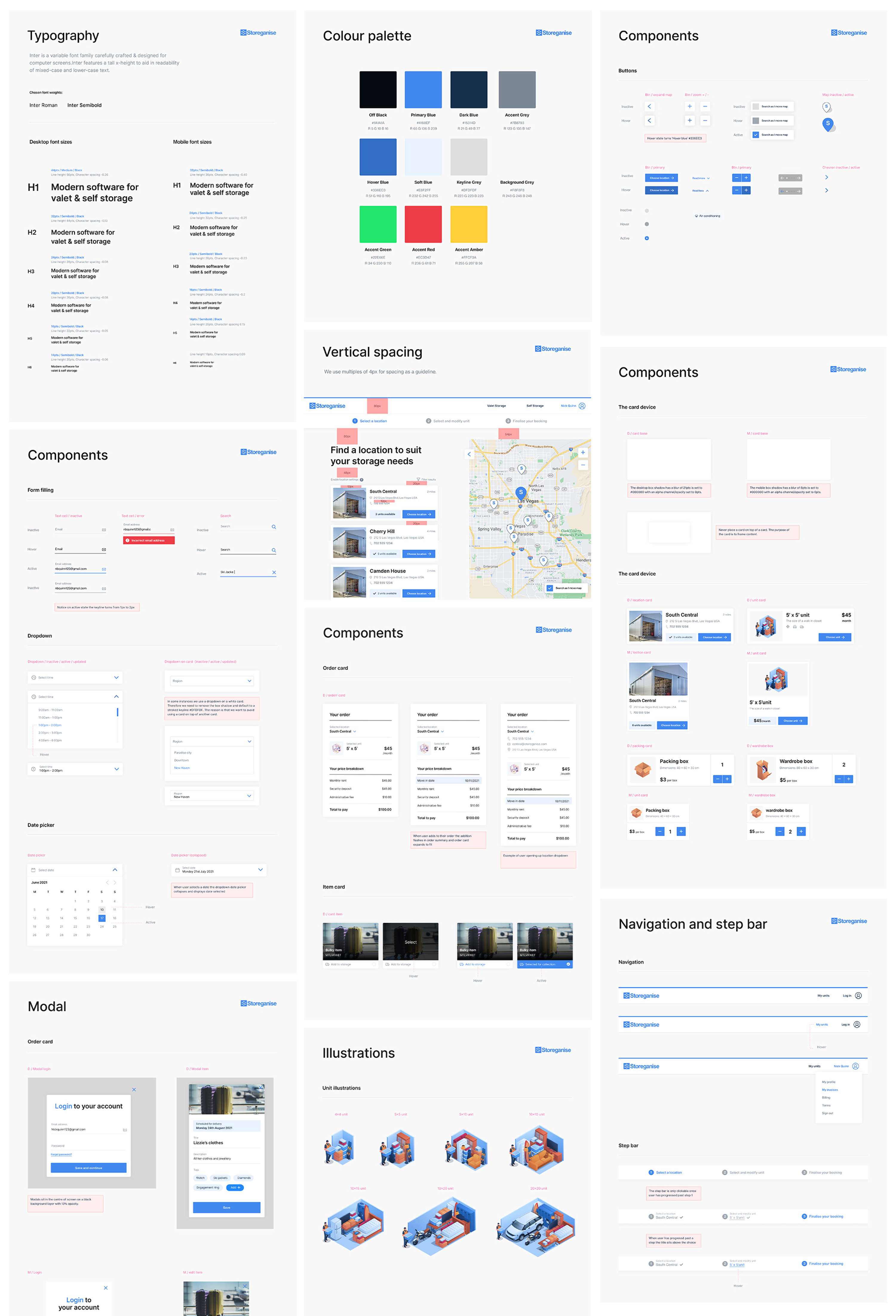Viewport: 896px width, 1316px height.
Task: Click the Select and modify unit step above the location list
Action: 447,421
